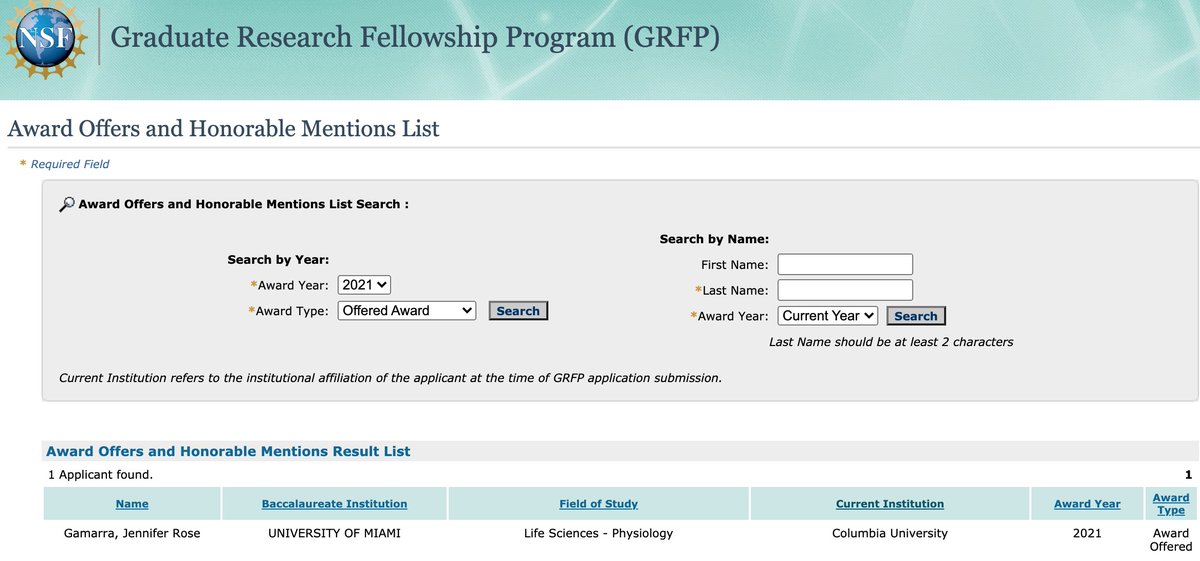Click the Graduate Research Fellowship Program title
The image size is (1200, 561).
coord(415,38)
